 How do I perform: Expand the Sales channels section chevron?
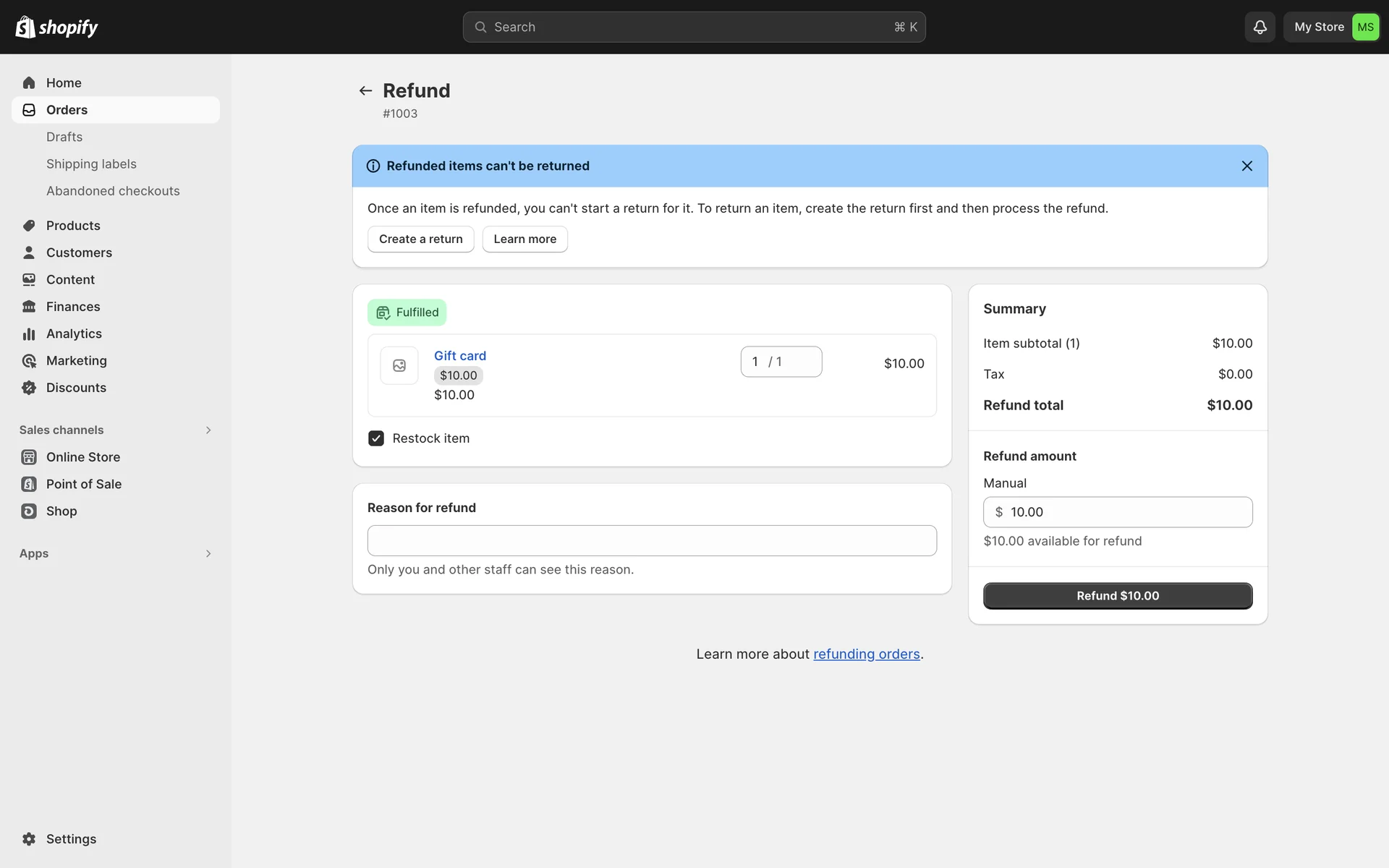point(208,430)
